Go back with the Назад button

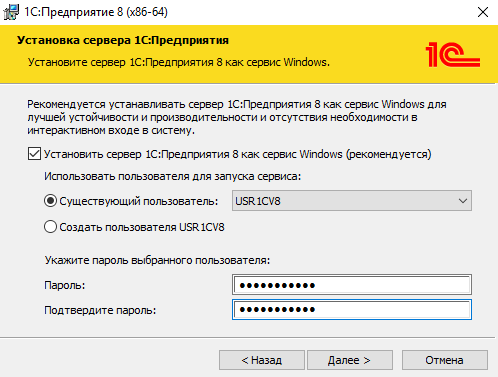tap(262, 360)
